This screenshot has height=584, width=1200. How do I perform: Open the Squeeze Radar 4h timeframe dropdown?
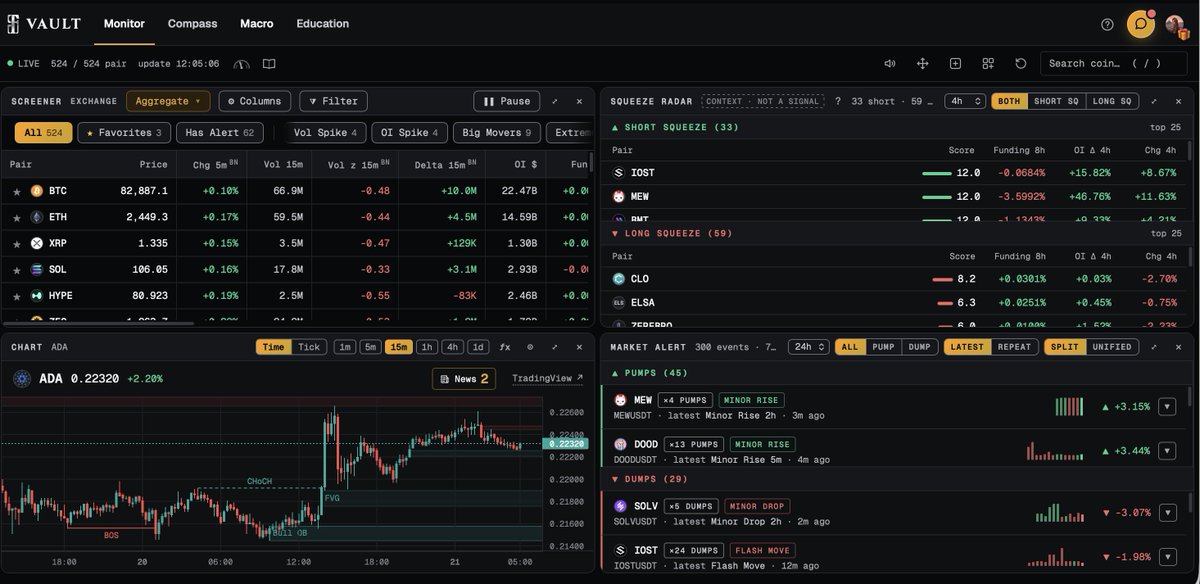(x=965, y=101)
